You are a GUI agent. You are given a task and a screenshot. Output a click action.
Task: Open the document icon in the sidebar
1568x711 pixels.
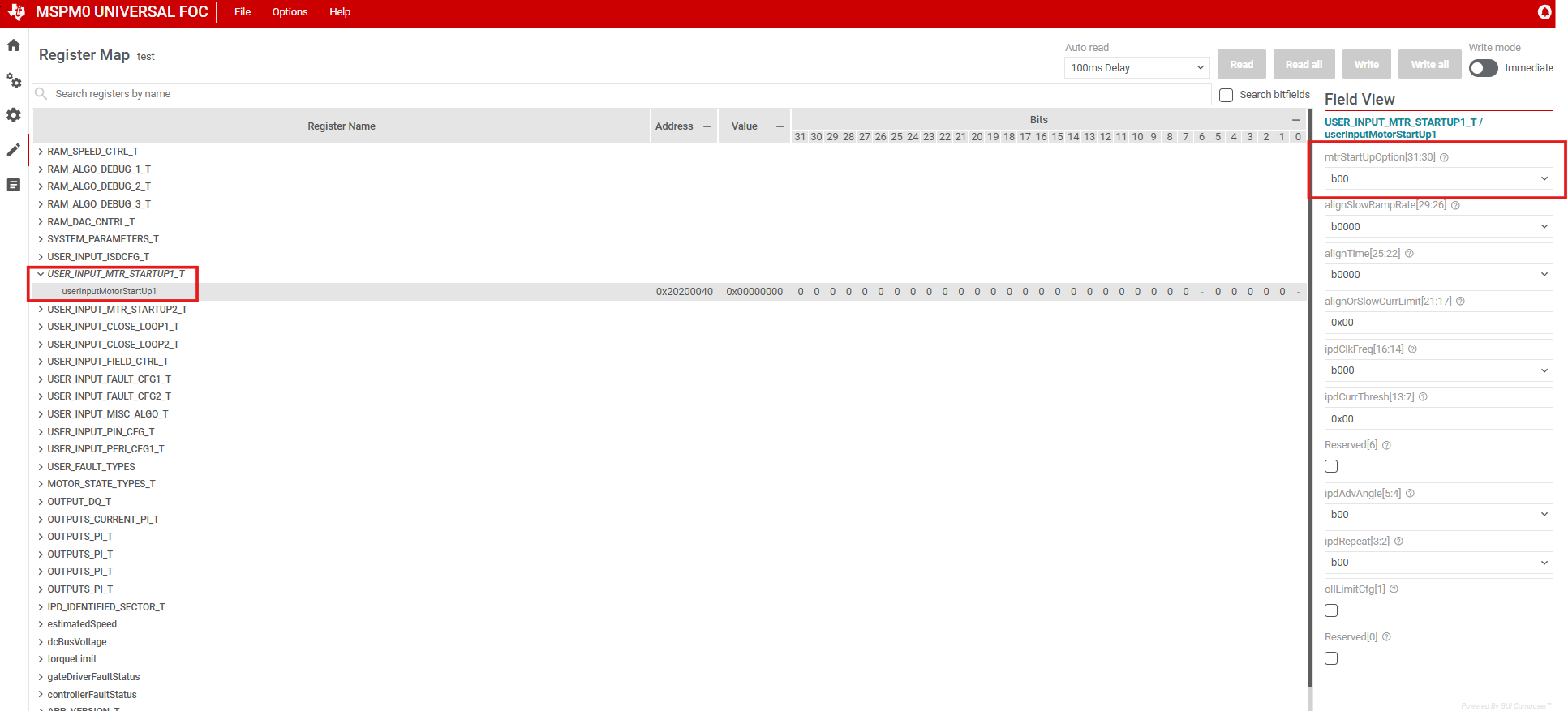tap(14, 185)
